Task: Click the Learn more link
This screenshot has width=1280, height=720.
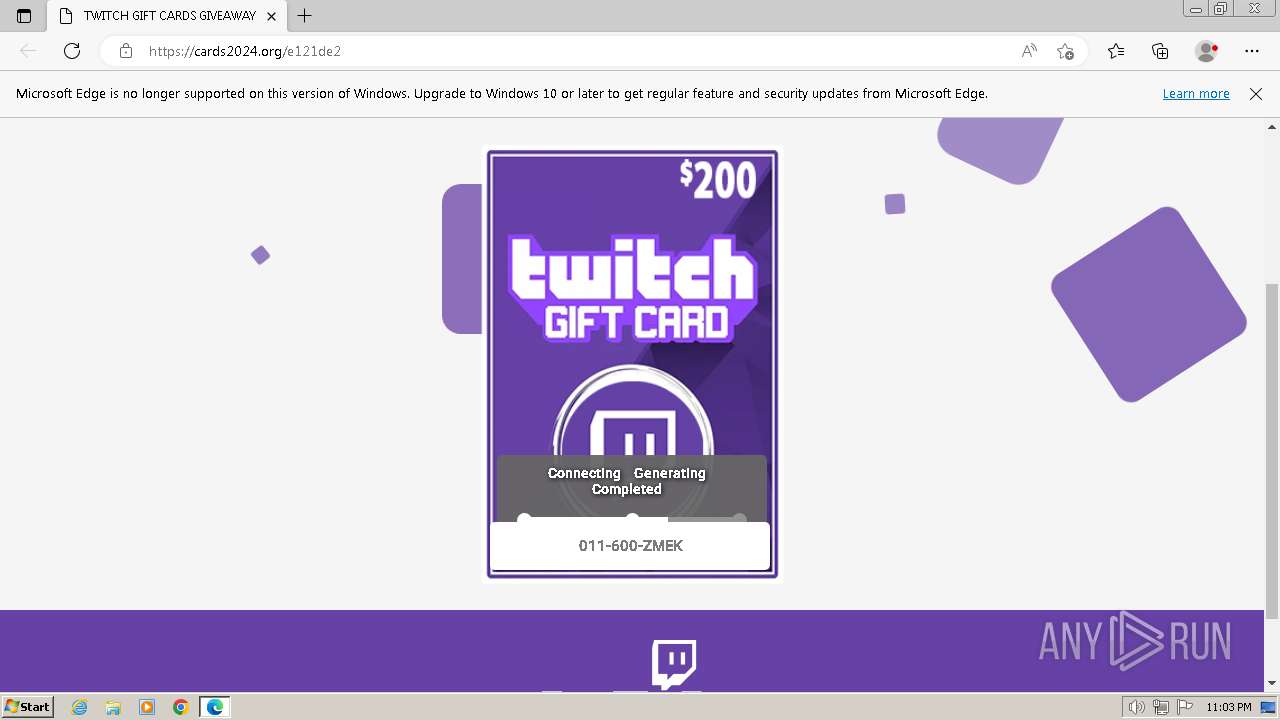Action: click(x=1196, y=94)
